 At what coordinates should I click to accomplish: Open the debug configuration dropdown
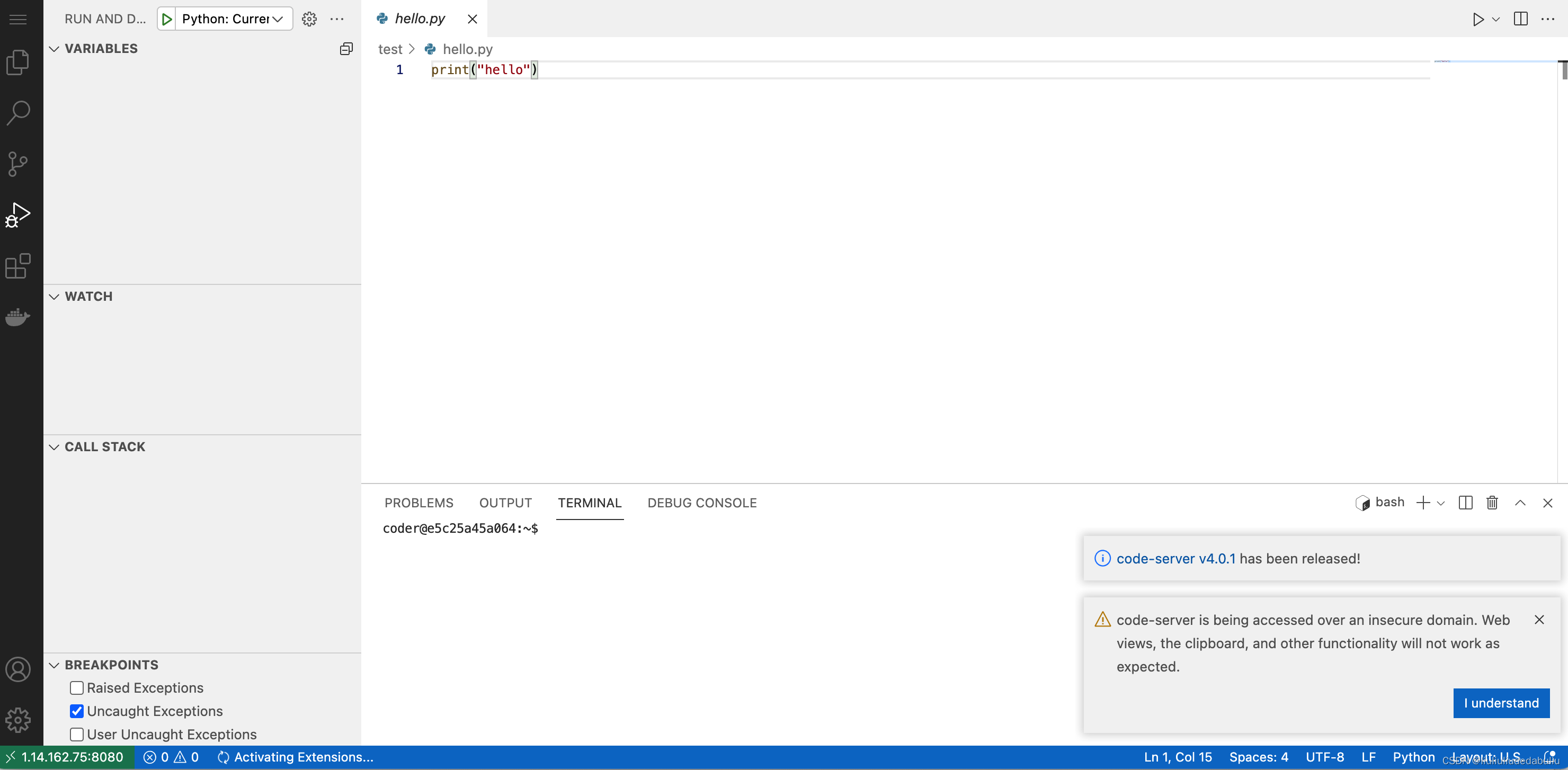[277, 18]
